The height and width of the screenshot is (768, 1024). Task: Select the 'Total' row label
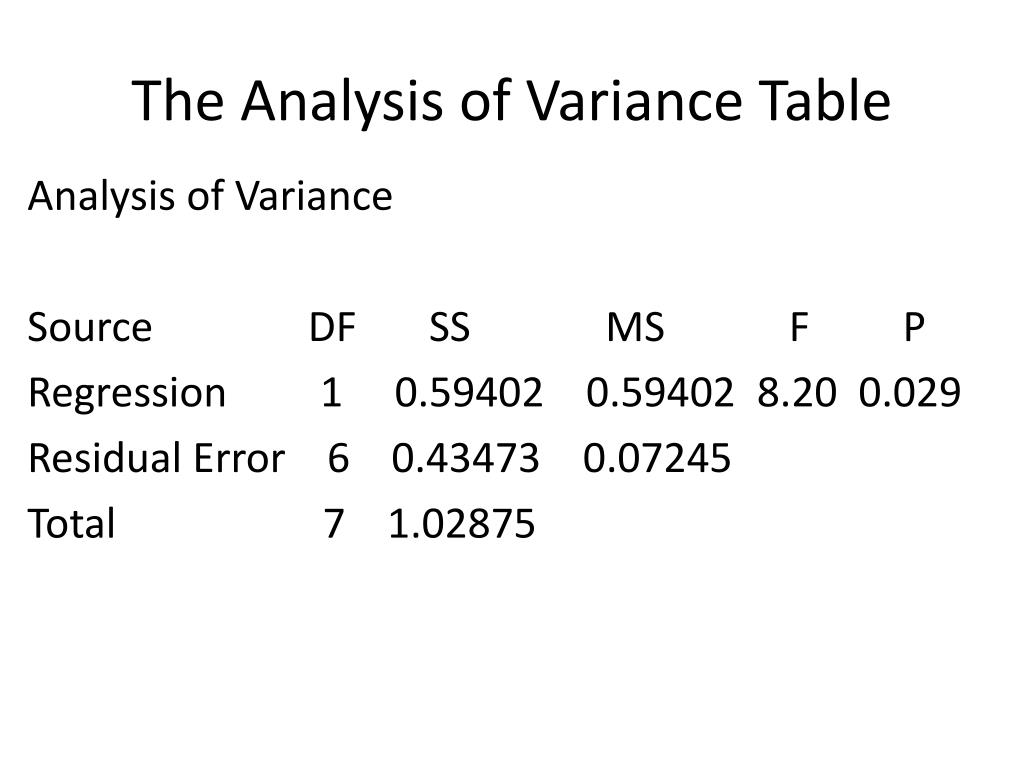click(x=71, y=523)
